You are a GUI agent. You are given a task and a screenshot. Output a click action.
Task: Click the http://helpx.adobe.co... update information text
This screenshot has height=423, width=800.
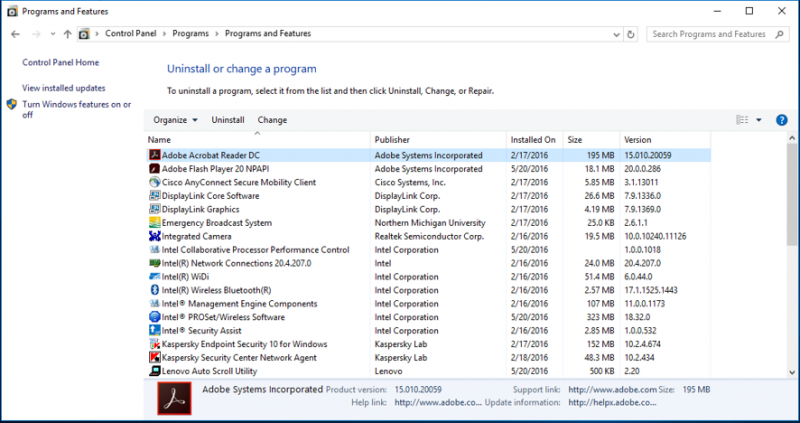point(612,403)
